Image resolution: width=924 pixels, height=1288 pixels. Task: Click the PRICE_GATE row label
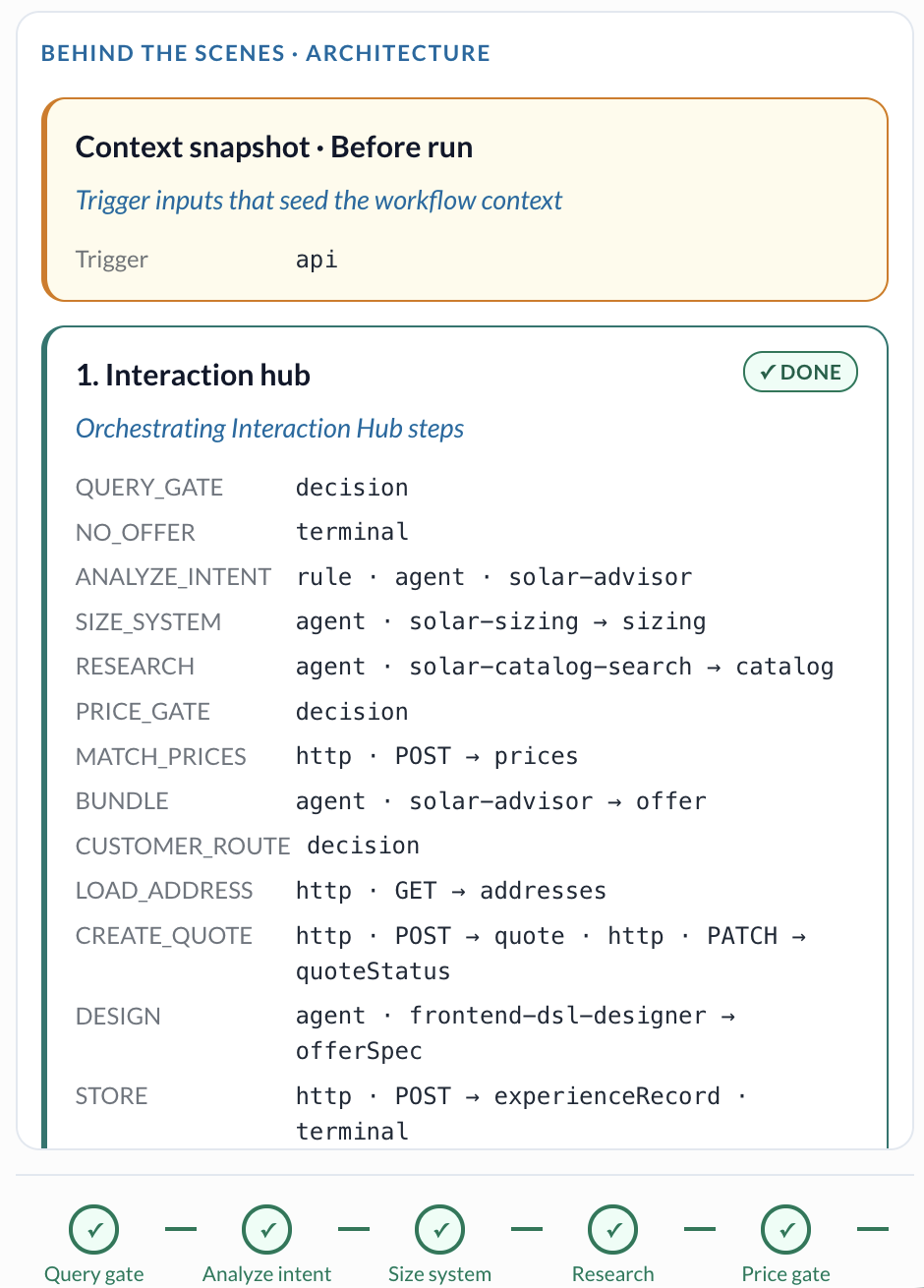(144, 712)
